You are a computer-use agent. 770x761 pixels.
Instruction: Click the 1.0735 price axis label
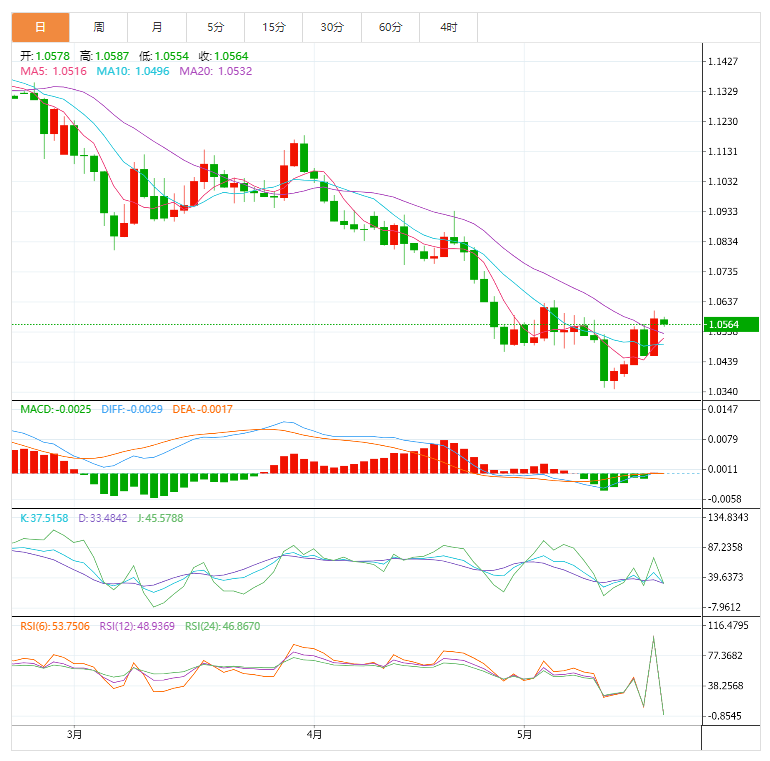[x=722, y=272]
